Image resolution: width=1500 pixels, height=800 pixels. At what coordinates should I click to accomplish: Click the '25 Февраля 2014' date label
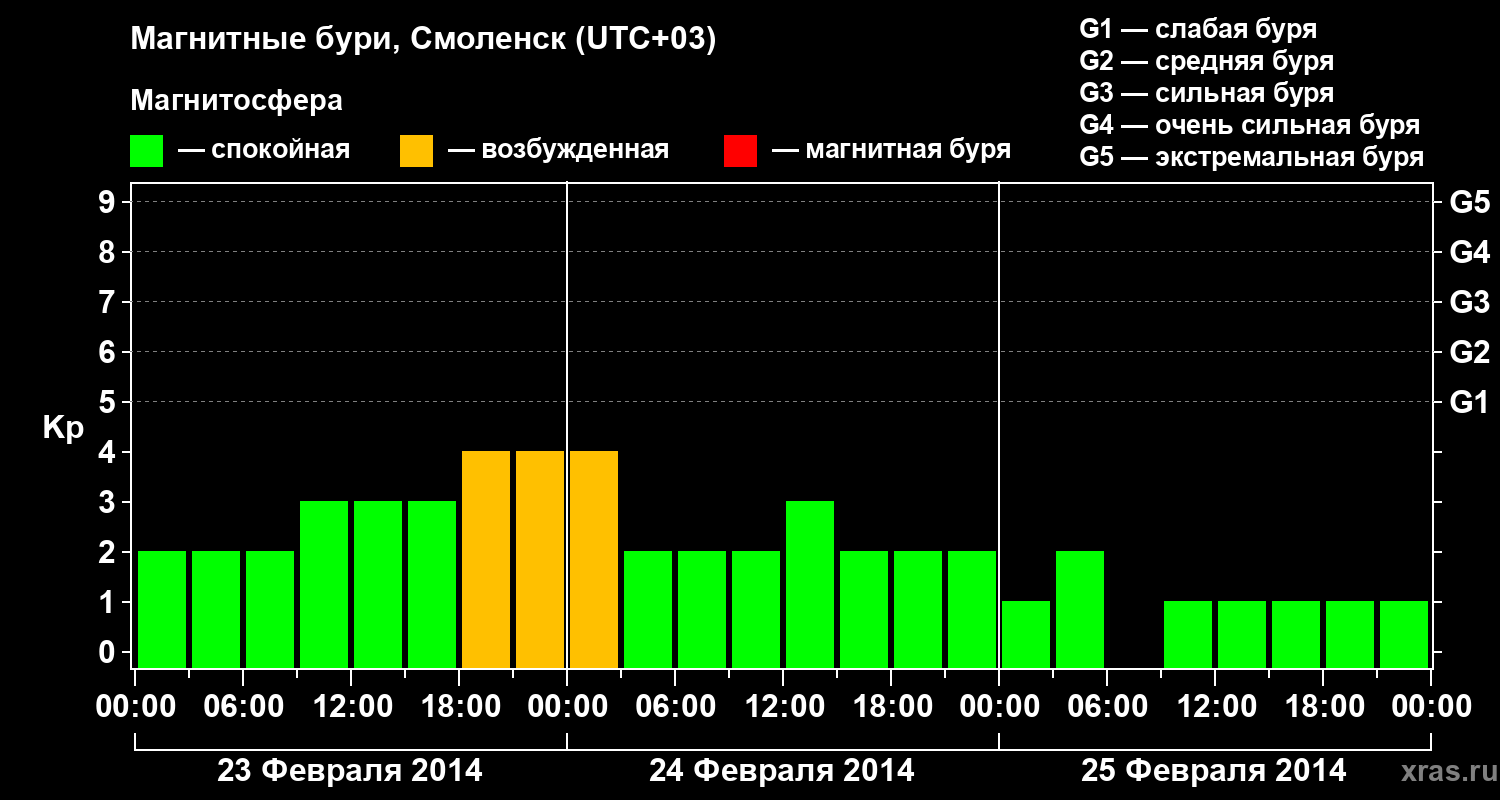(1214, 771)
